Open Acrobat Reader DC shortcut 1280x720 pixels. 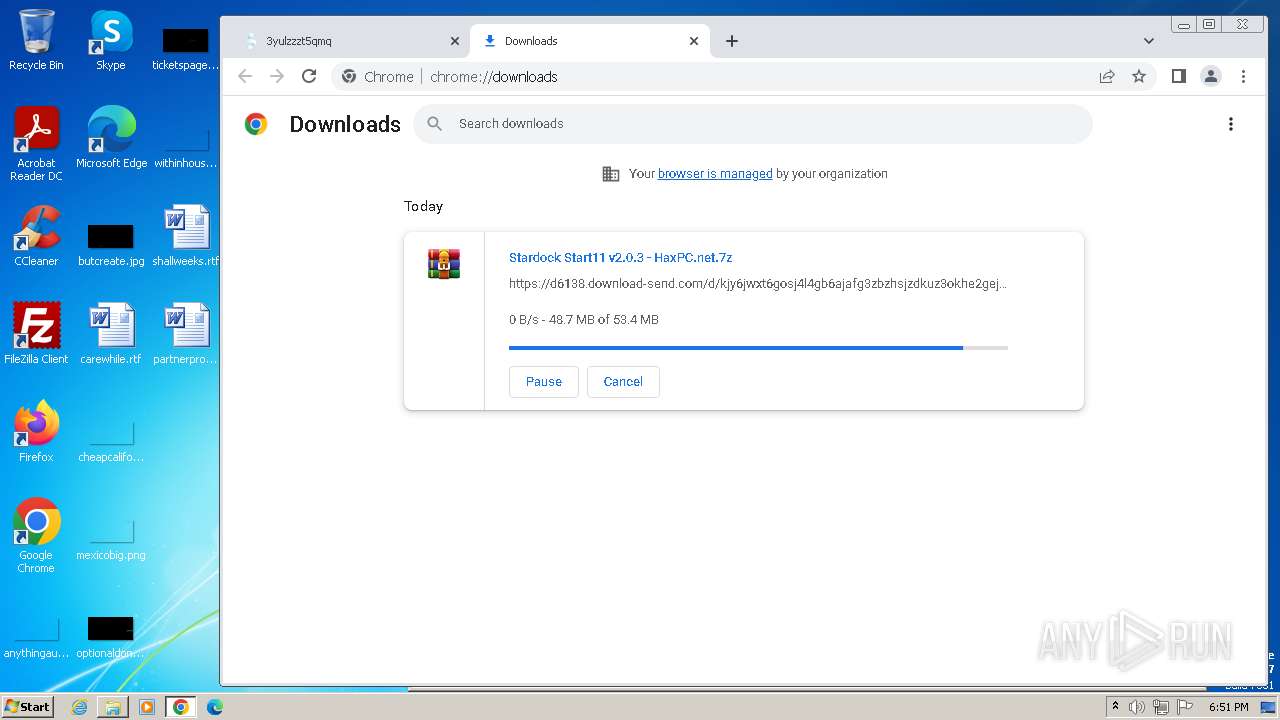click(x=36, y=144)
